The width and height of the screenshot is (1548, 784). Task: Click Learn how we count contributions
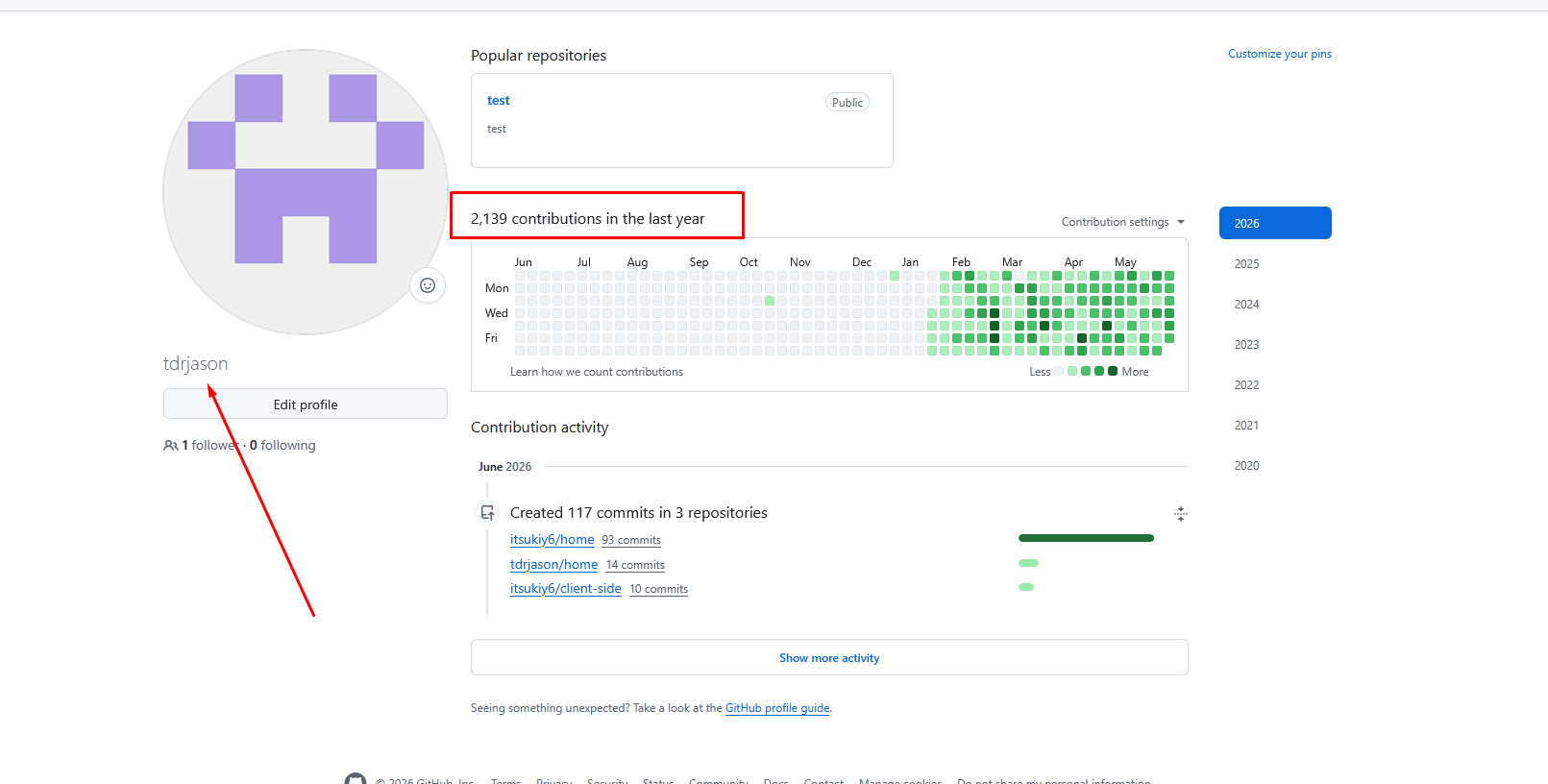pos(597,372)
